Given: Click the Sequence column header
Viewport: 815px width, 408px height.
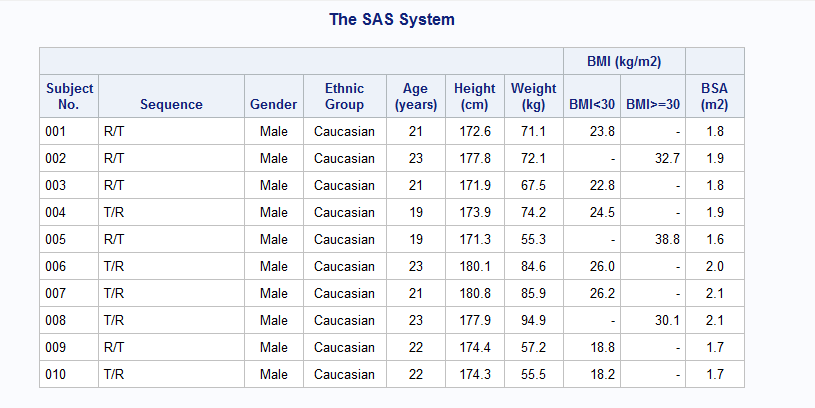Looking at the screenshot, I should [x=171, y=104].
